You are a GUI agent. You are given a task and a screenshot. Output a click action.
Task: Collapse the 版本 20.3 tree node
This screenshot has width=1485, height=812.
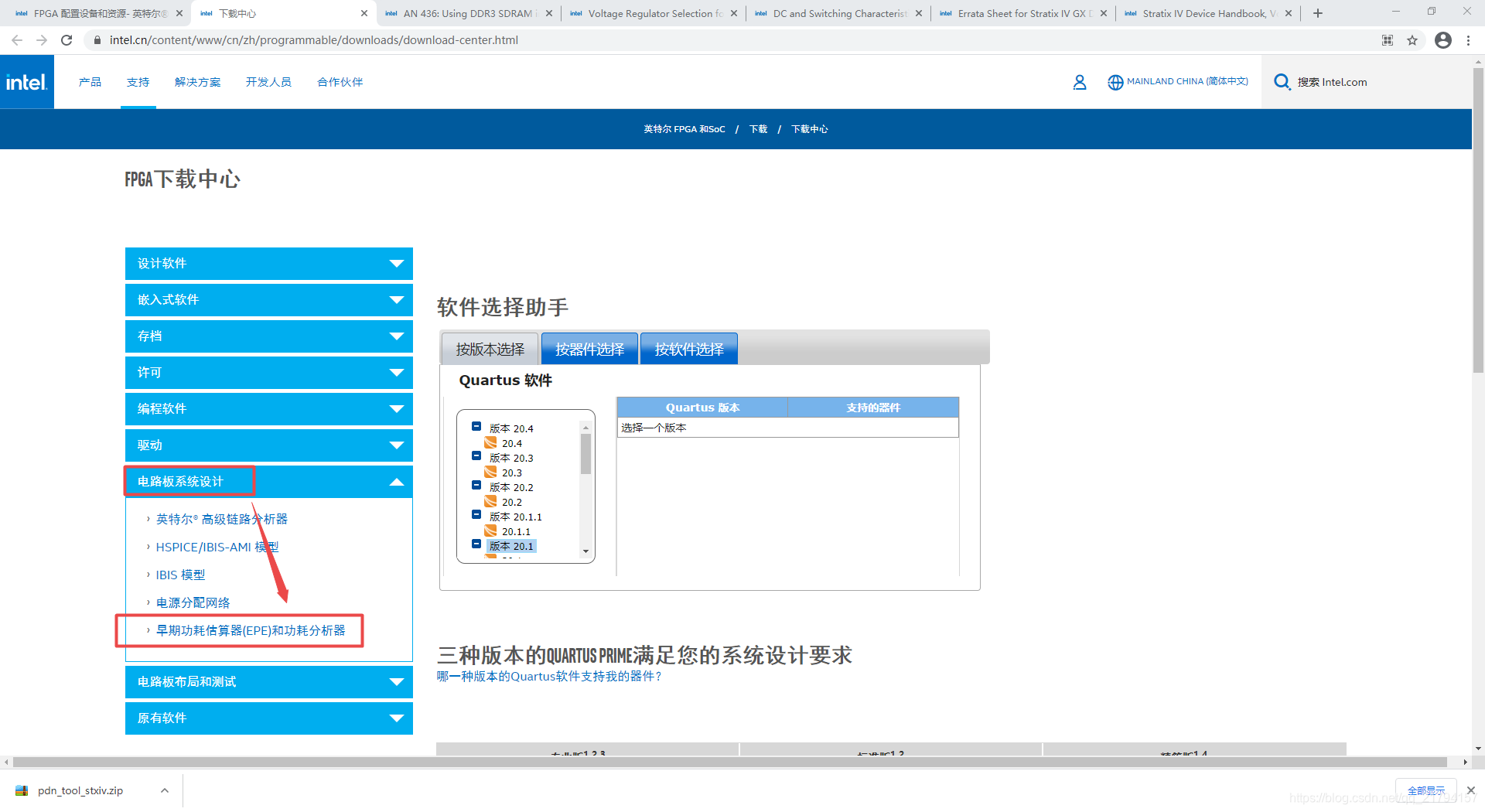(476, 456)
